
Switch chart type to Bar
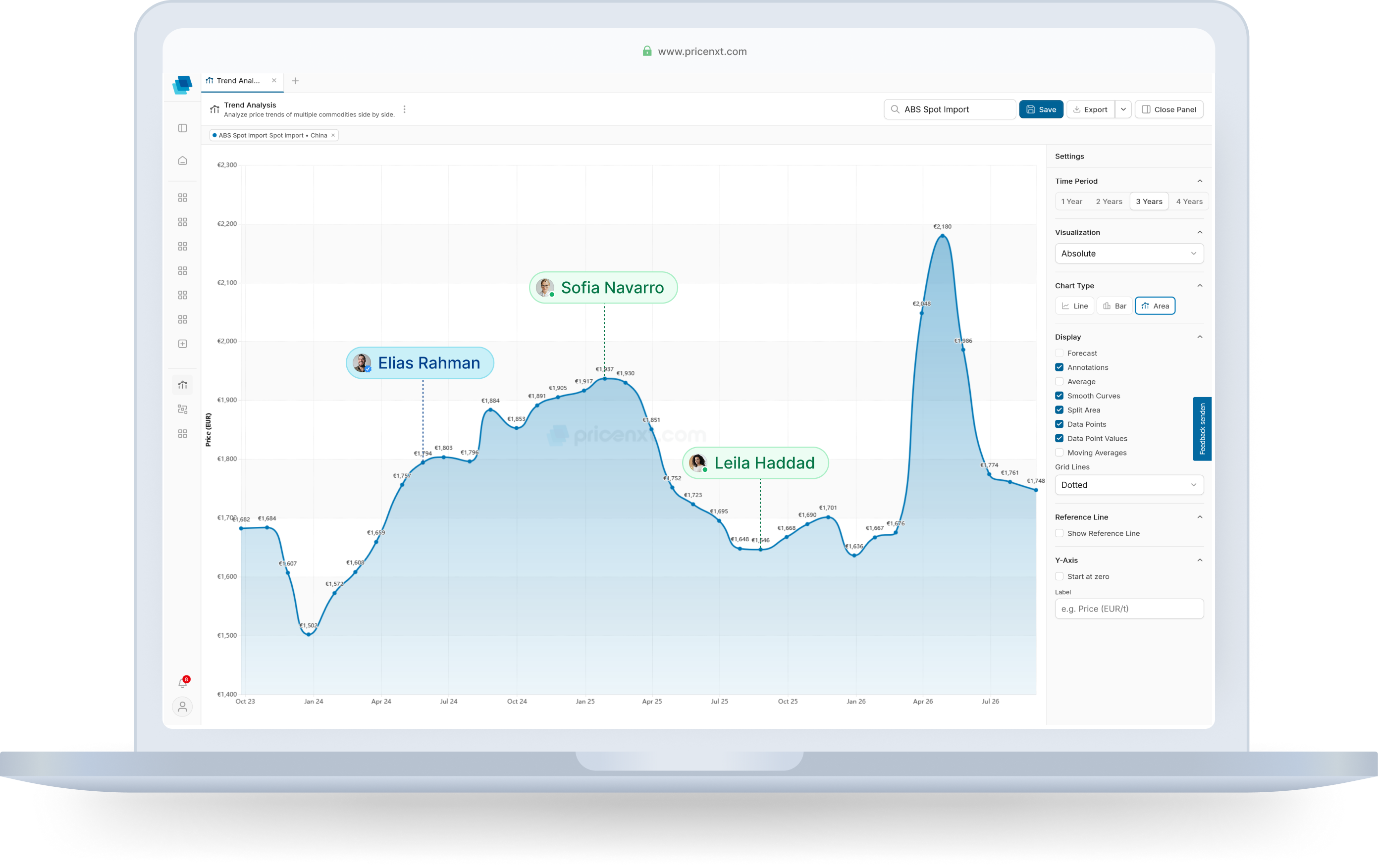pyautogui.click(x=1115, y=306)
